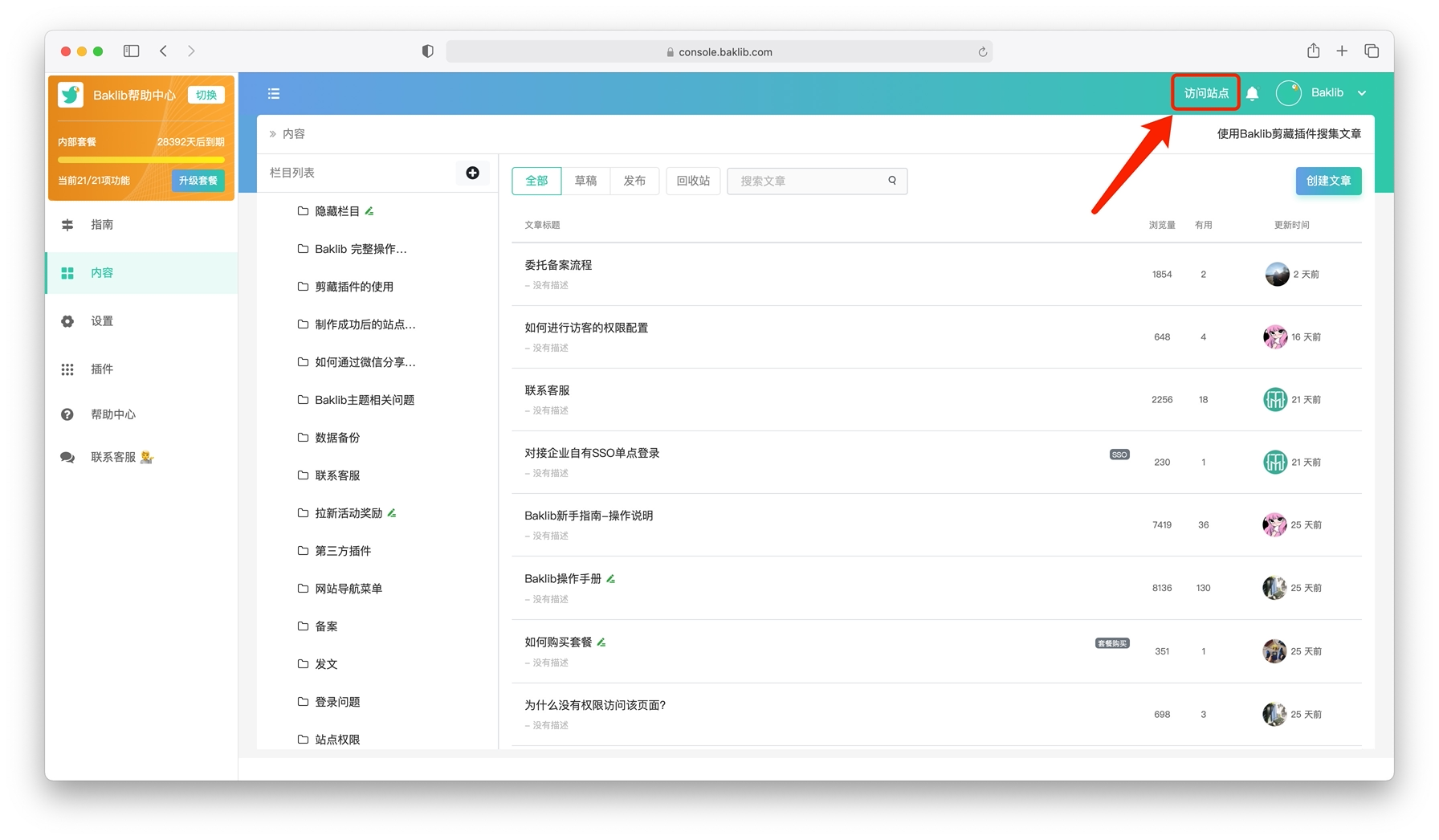Open notifications bell icon
Viewport: 1439px width, 840px height.
[x=1252, y=94]
